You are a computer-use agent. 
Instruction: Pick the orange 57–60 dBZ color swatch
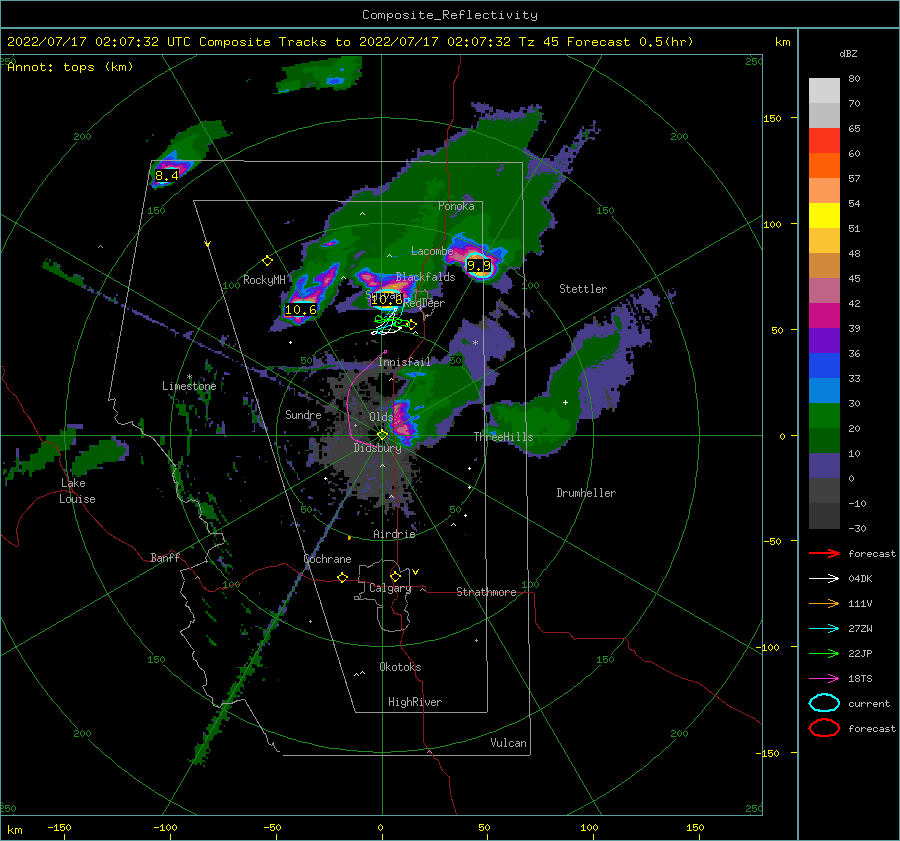pos(824,166)
